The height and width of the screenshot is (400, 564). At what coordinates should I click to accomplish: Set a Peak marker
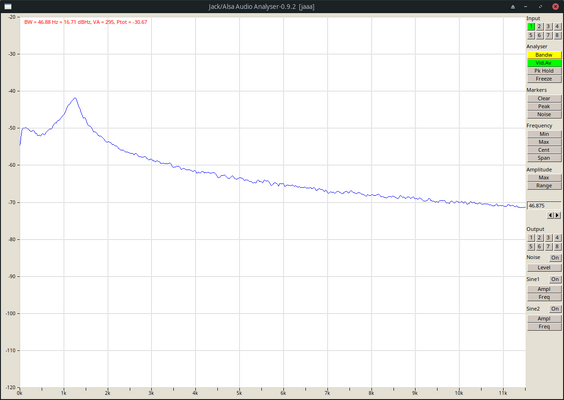click(544, 106)
